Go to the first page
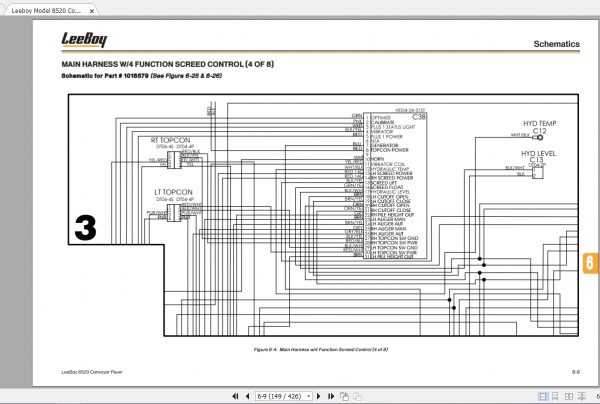Screen dimensions: 600x404 (235, 396)
